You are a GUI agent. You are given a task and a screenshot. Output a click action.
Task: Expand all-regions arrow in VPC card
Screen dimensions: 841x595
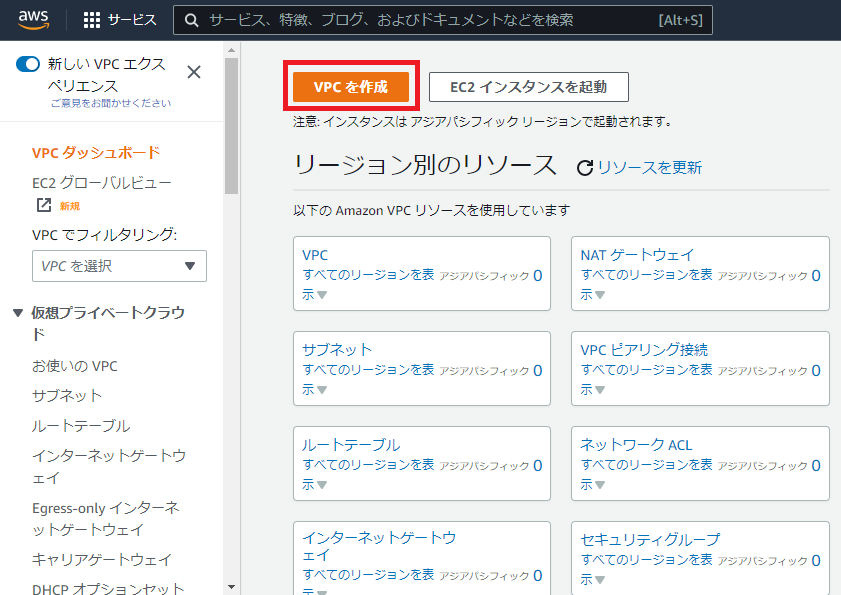pos(322,295)
